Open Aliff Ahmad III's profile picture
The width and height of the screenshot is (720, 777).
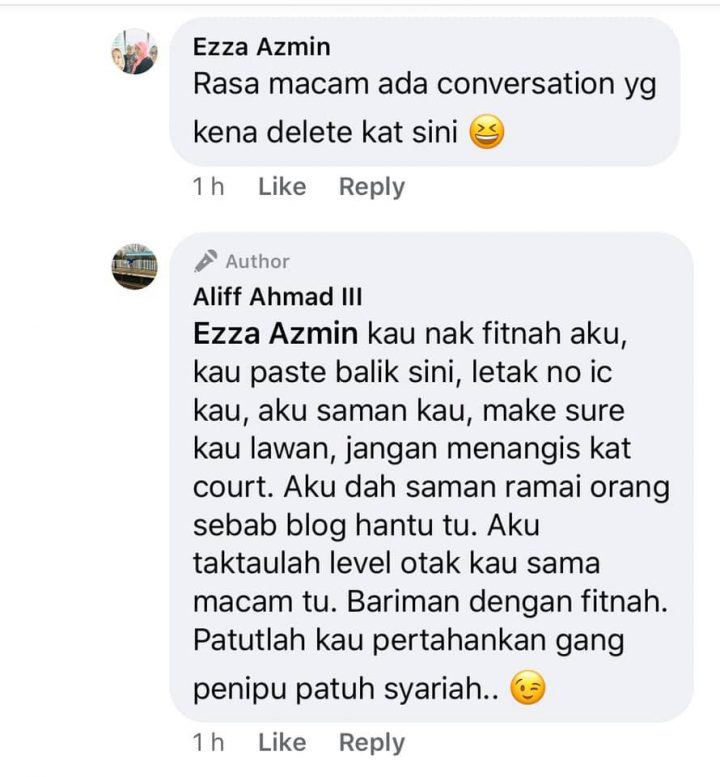coord(135,266)
